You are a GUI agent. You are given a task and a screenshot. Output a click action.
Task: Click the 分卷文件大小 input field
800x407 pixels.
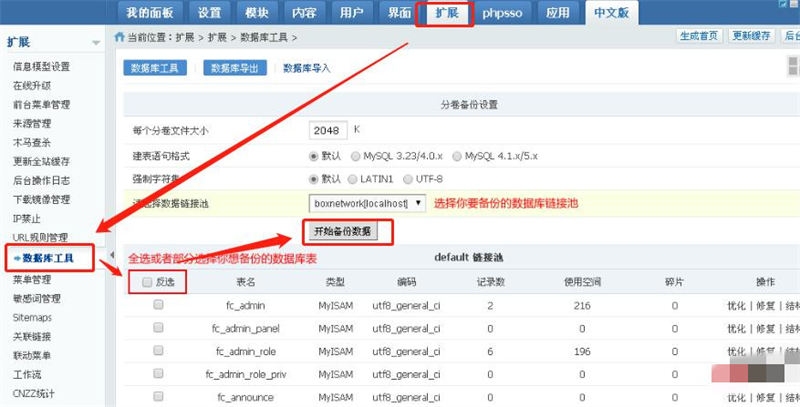point(329,131)
